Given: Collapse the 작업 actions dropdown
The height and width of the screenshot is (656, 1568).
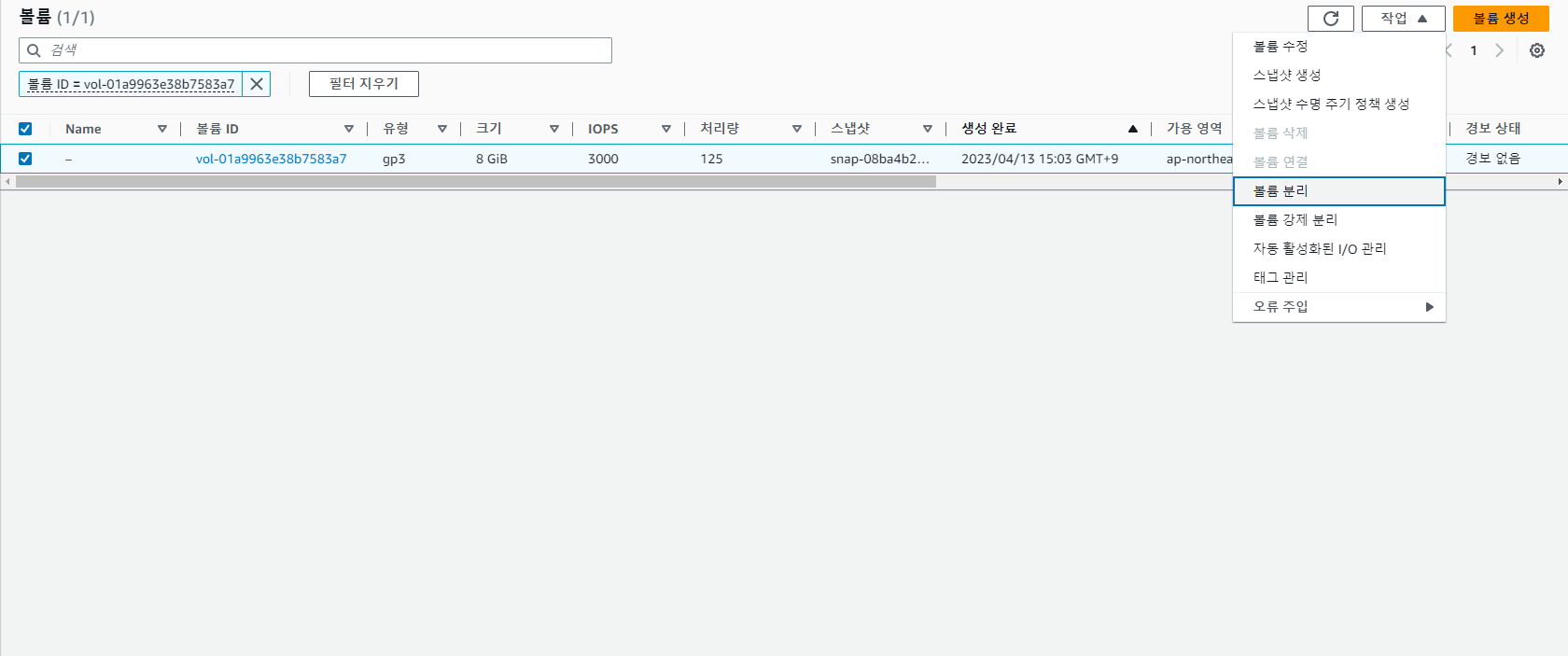Looking at the screenshot, I should point(1404,19).
